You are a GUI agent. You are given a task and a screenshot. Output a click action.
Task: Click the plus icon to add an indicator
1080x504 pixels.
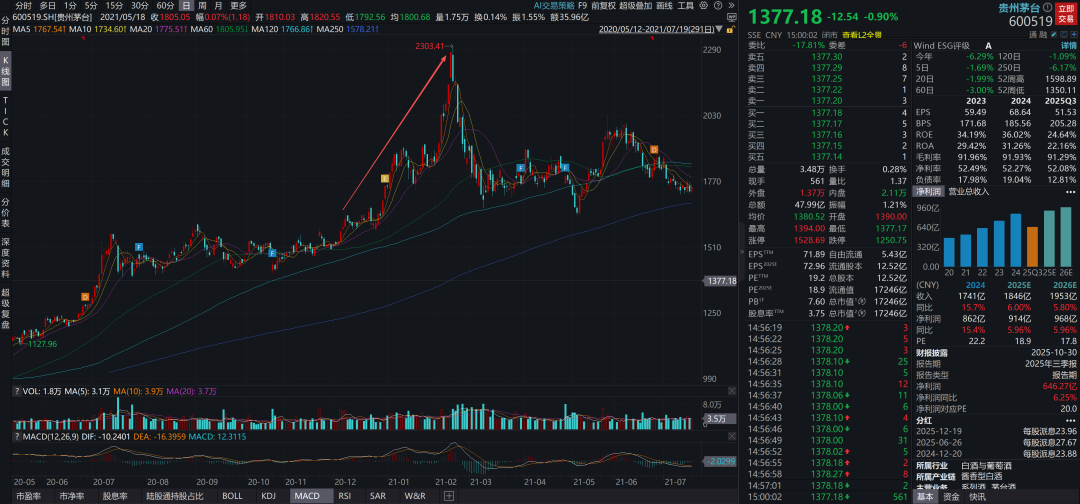point(449,495)
